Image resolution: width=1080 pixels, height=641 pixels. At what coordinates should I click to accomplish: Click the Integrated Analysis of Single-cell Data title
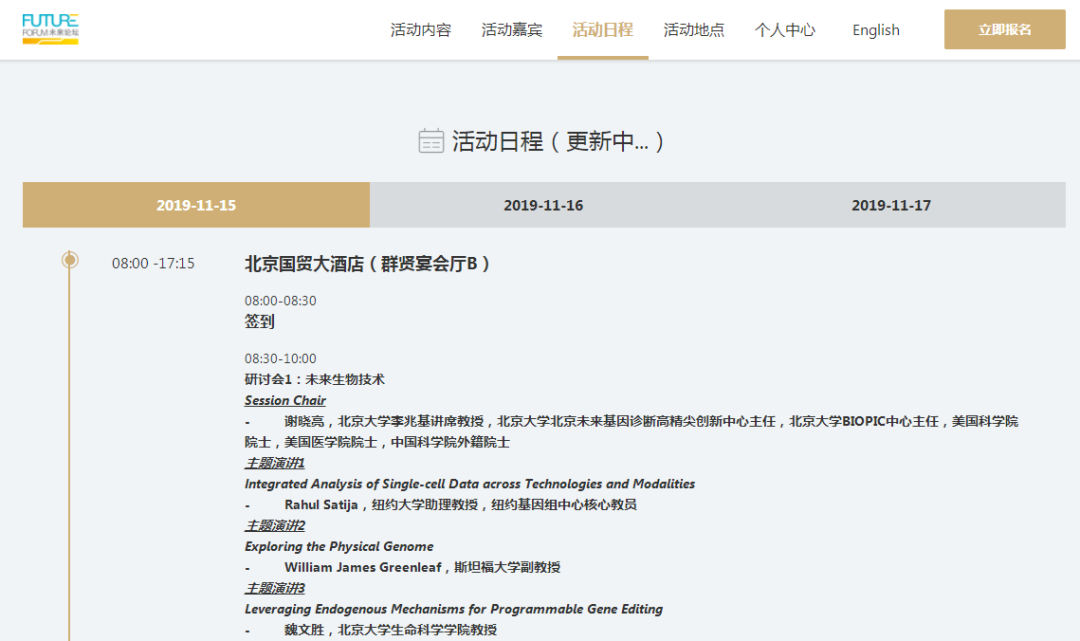point(470,484)
